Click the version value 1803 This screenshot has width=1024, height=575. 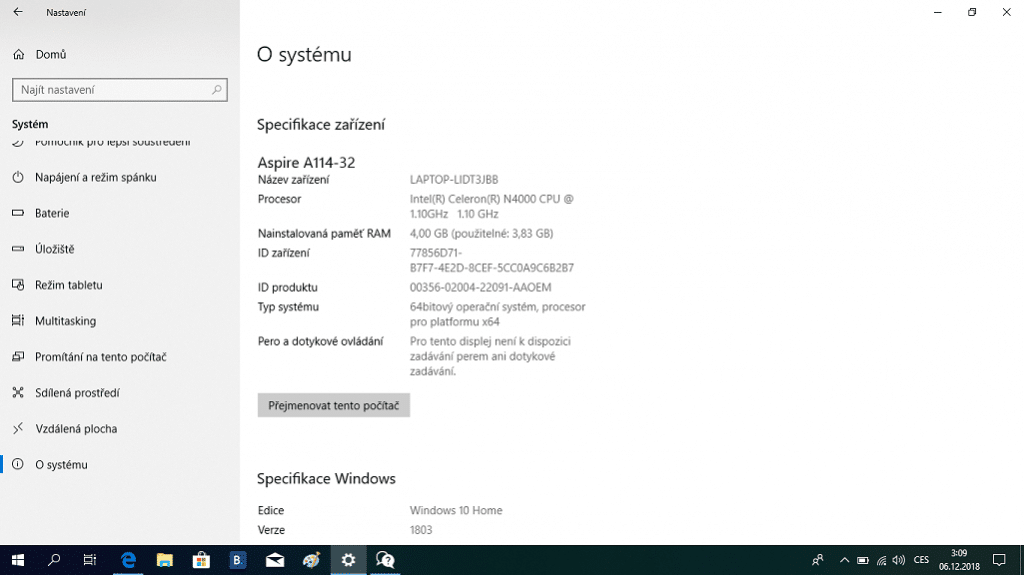point(421,530)
